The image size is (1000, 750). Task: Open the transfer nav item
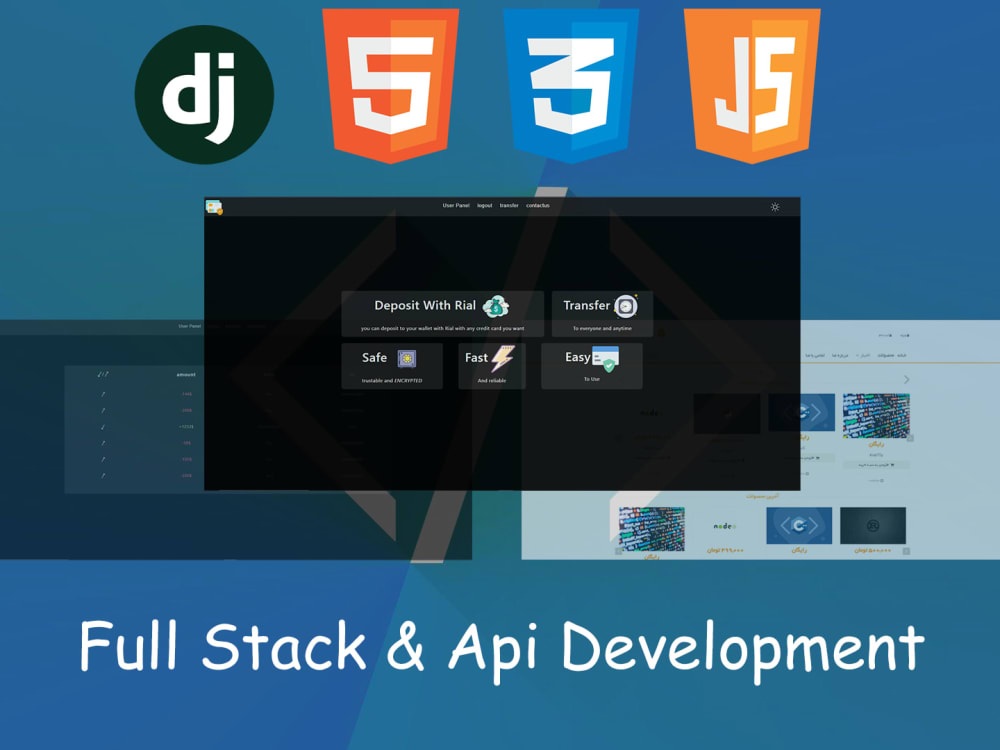pyautogui.click(x=509, y=205)
